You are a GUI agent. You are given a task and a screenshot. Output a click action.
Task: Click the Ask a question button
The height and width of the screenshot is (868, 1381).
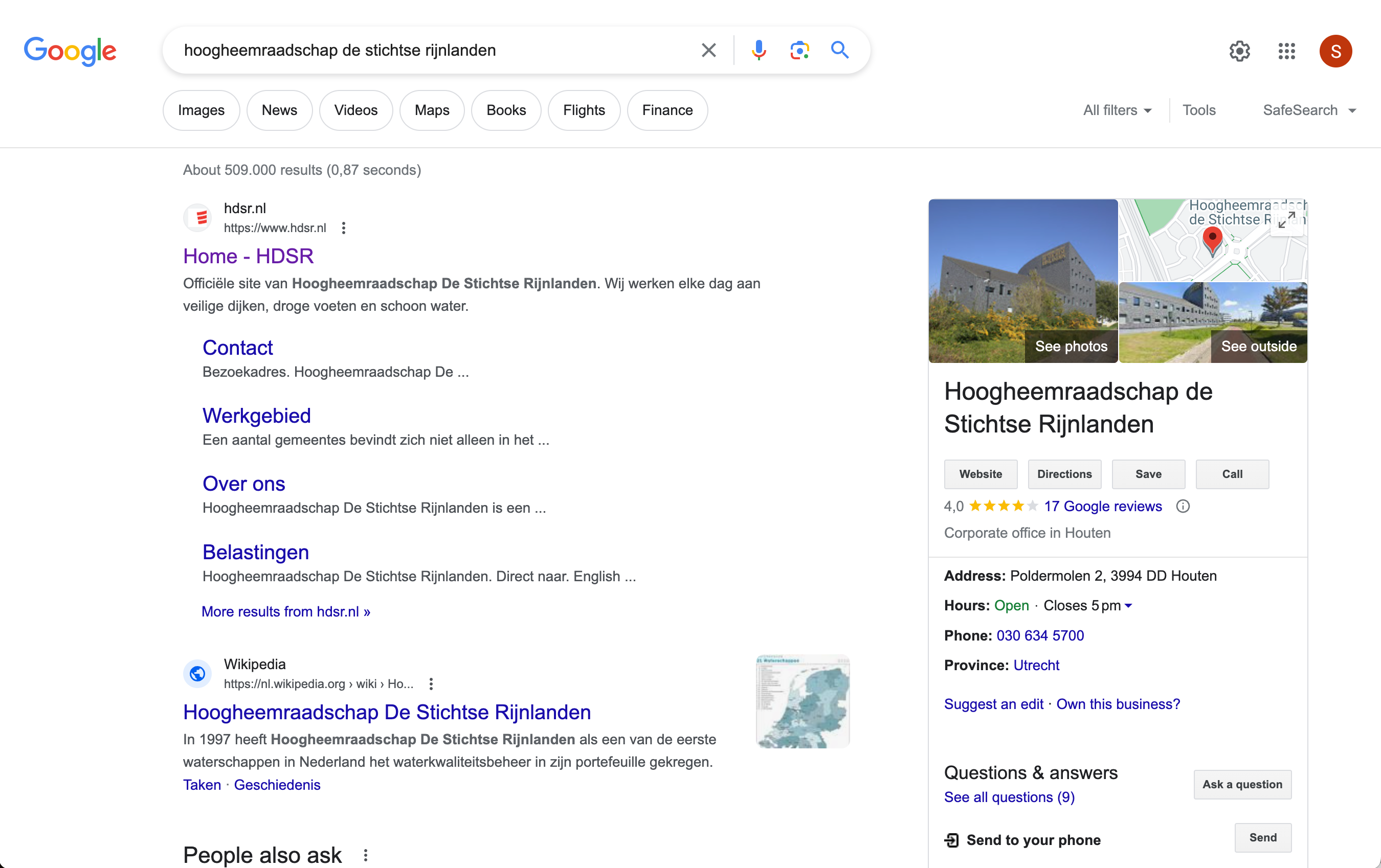(x=1242, y=784)
